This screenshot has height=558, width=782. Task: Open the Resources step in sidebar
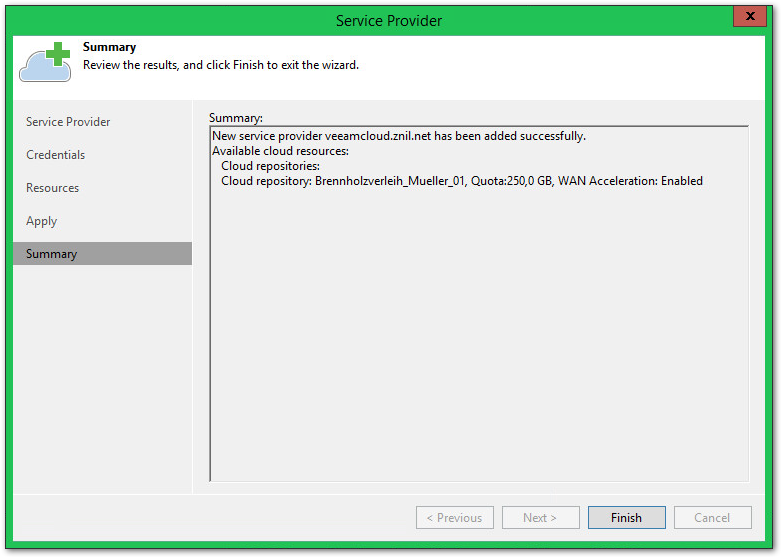pos(52,188)
